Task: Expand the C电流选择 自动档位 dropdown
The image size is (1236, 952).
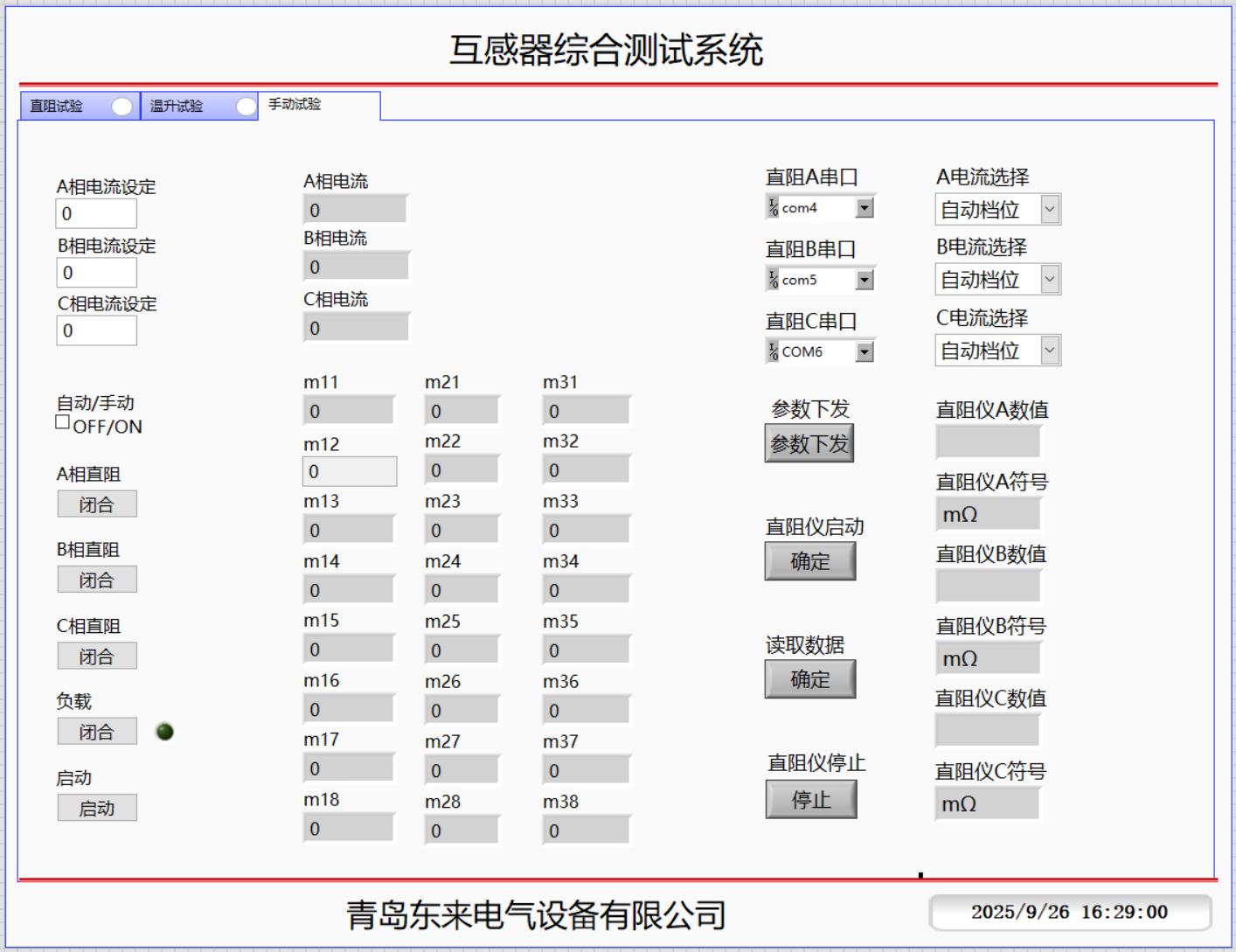Action: click(1050, 351)
